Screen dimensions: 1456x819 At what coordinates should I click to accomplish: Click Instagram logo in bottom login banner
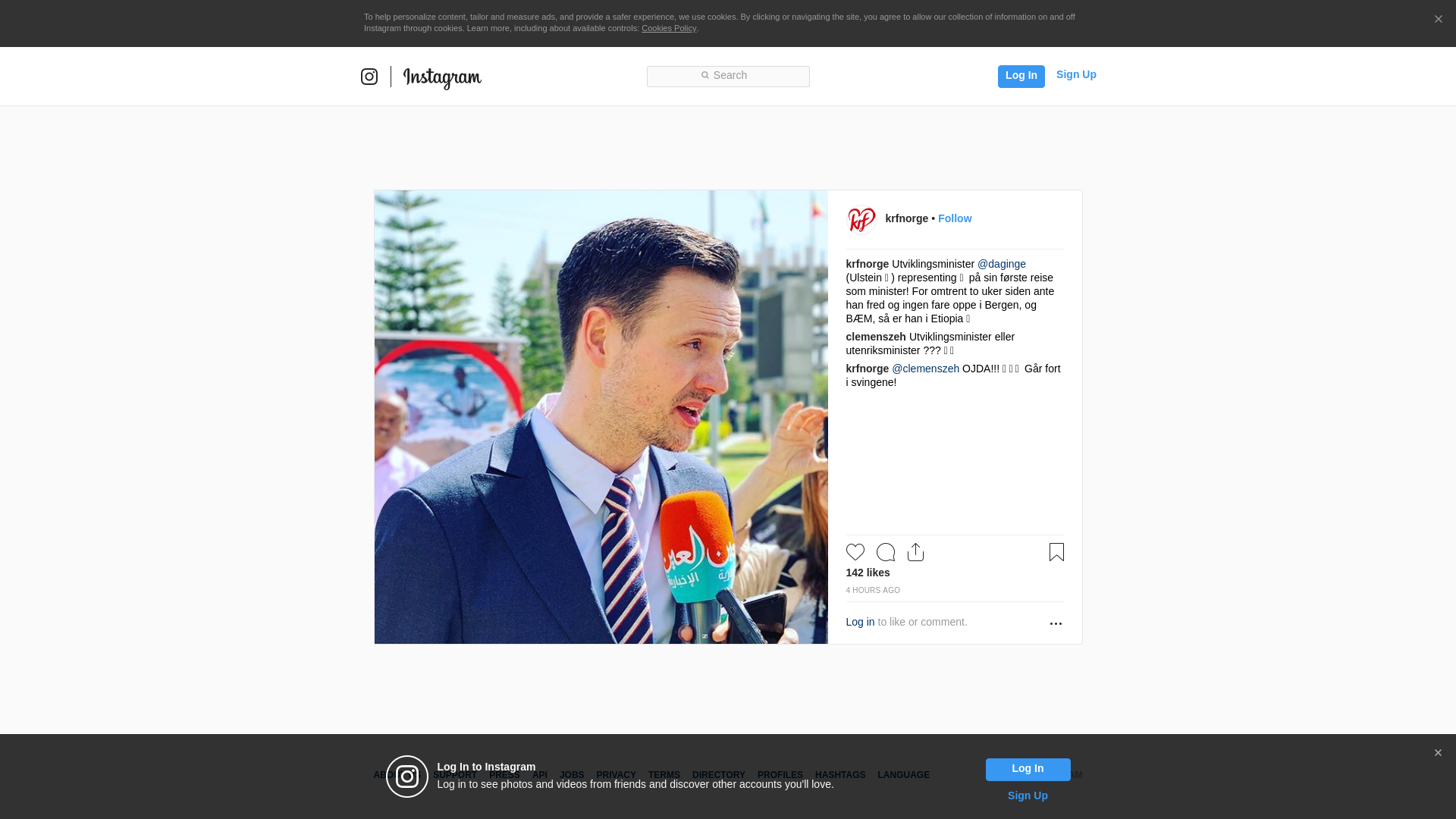[x=407, y=777]
